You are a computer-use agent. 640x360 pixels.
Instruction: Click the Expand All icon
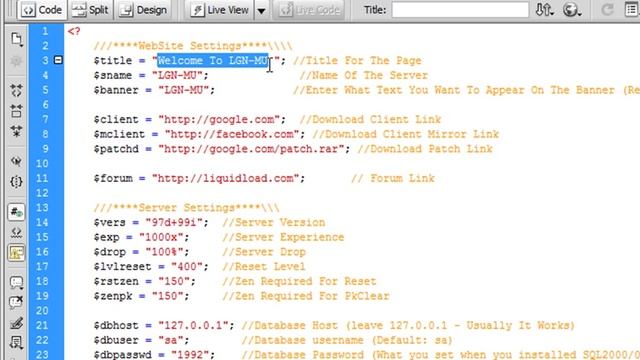[x=16, y=131]
